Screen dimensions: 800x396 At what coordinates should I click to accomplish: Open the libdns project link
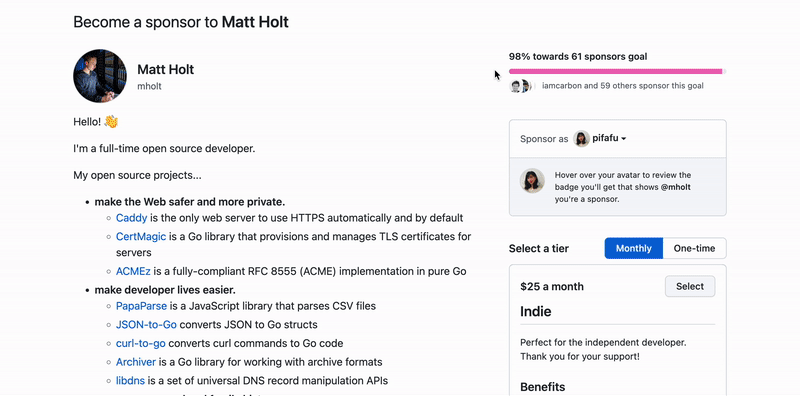tap(131, 381)
